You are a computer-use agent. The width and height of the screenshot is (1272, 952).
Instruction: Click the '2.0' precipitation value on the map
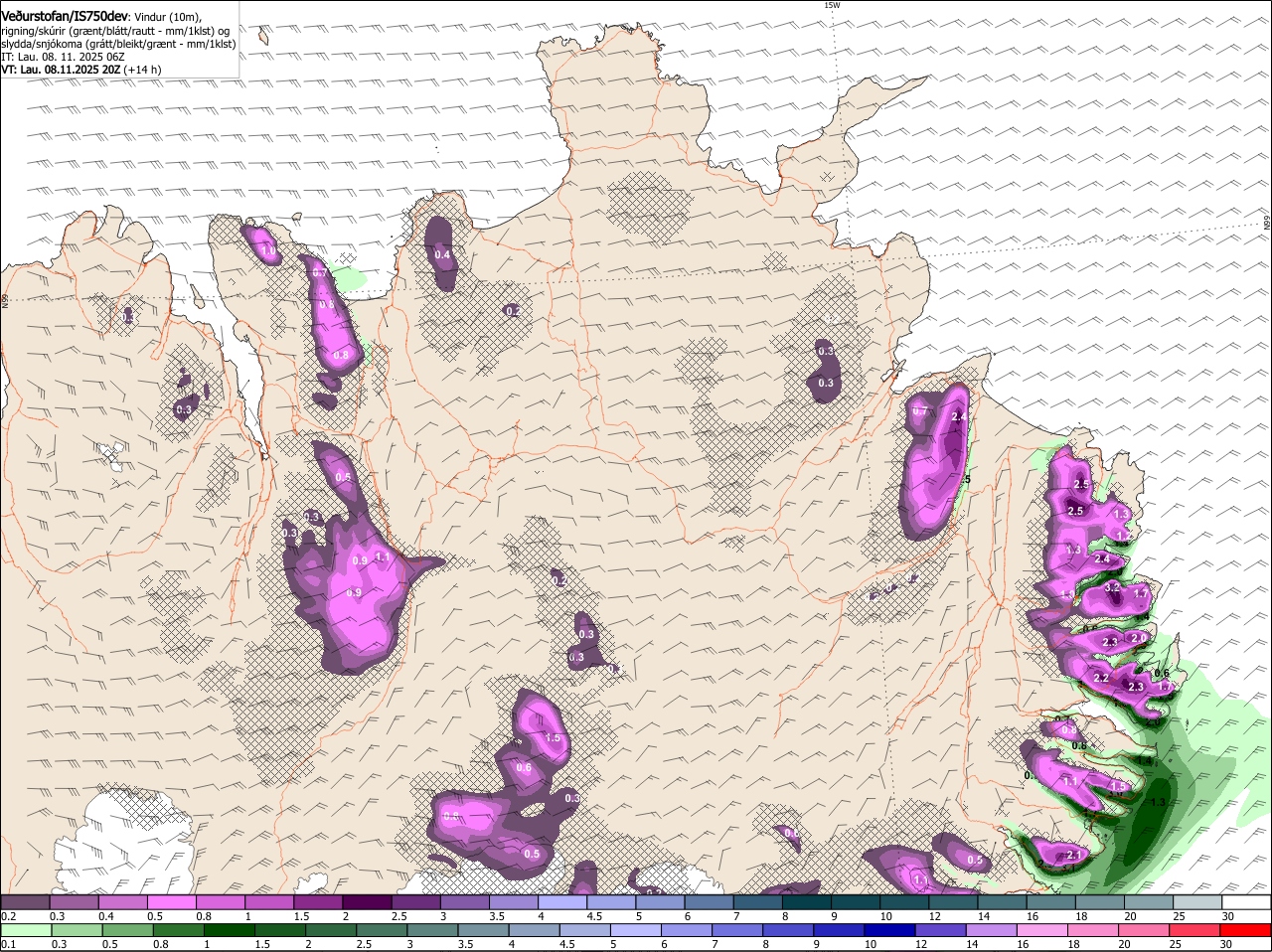pos(1140,638)
